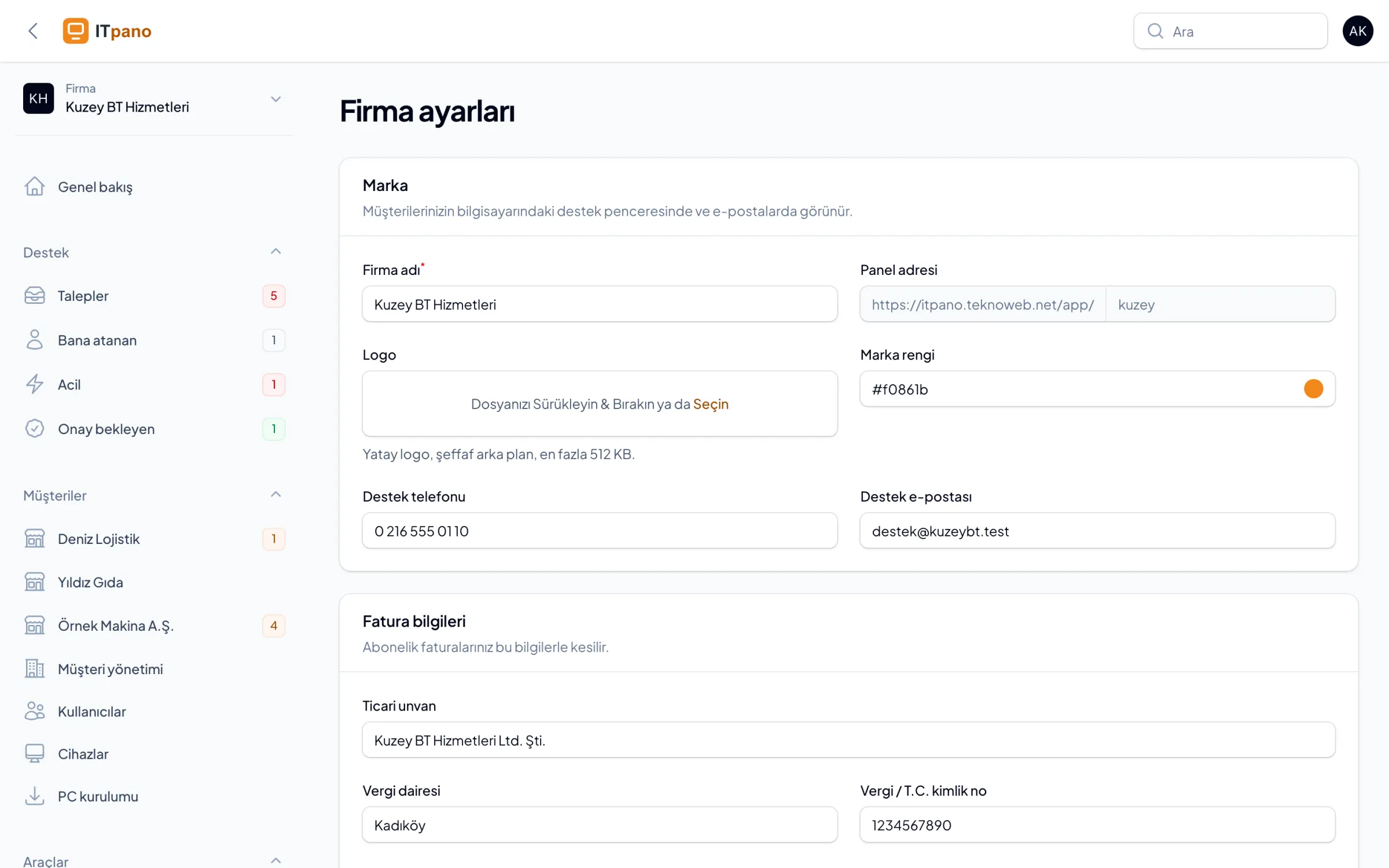Viewport: 1389px width, 868px height.
Task: Click the Yıldız Gıda store icon
Action: (x=35, y=582)
